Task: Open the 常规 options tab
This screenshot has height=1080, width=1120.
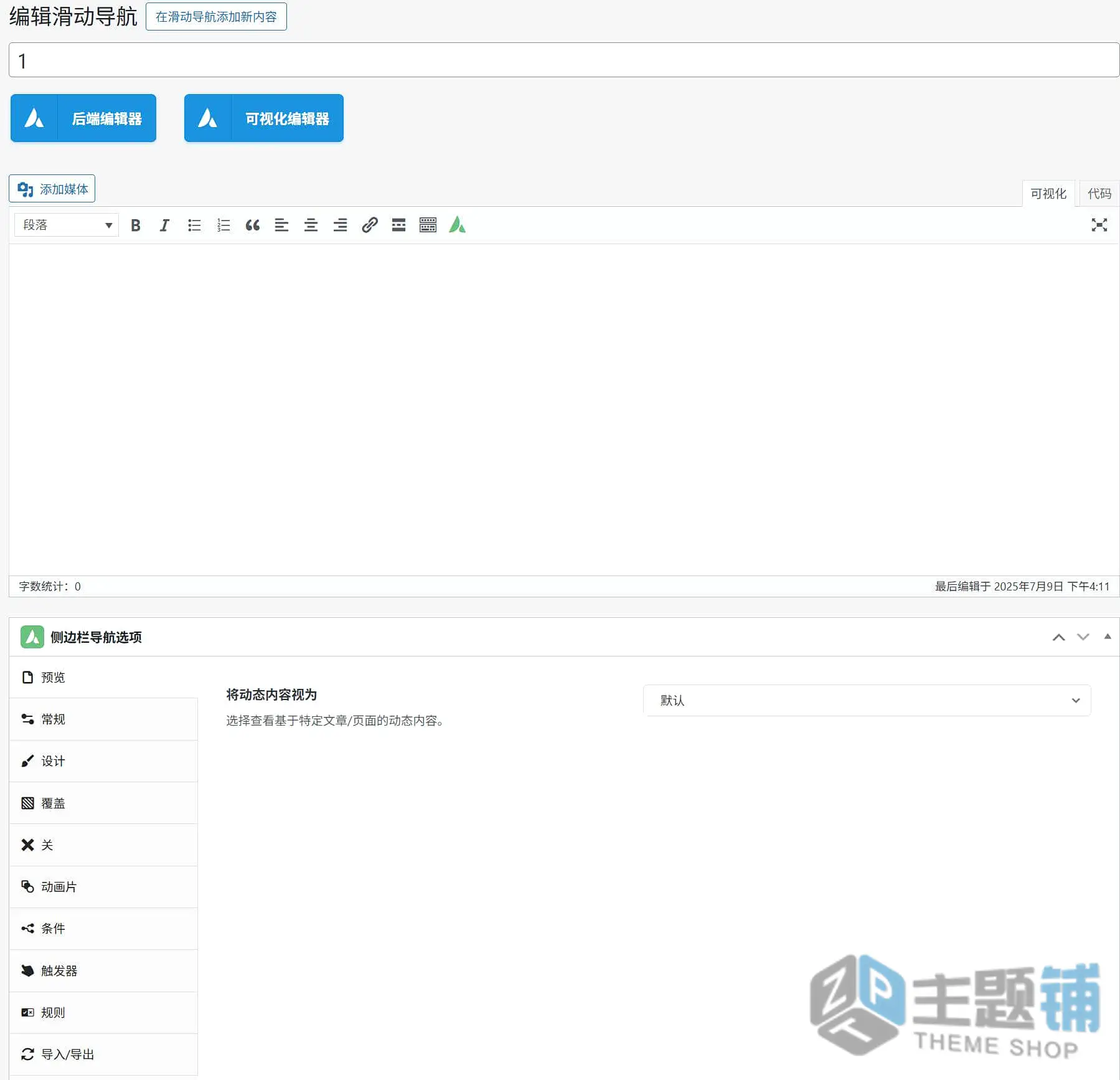Action: click(x=103, y=719)
